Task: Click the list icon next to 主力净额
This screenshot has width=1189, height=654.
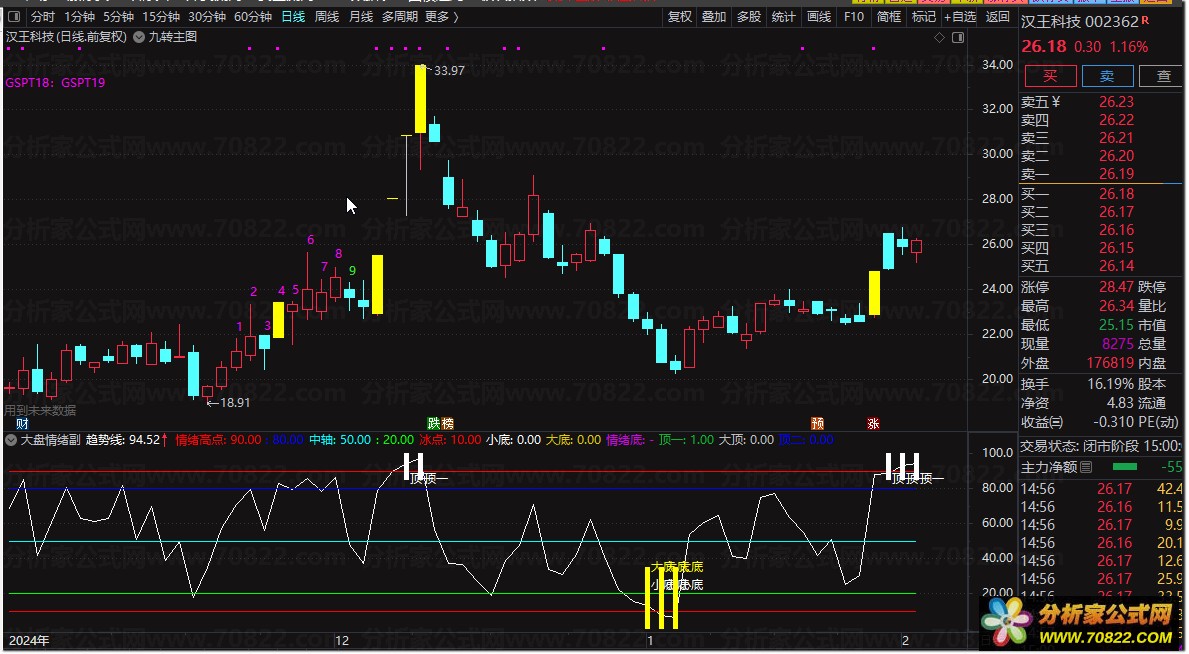Action: pos(1090,466)
